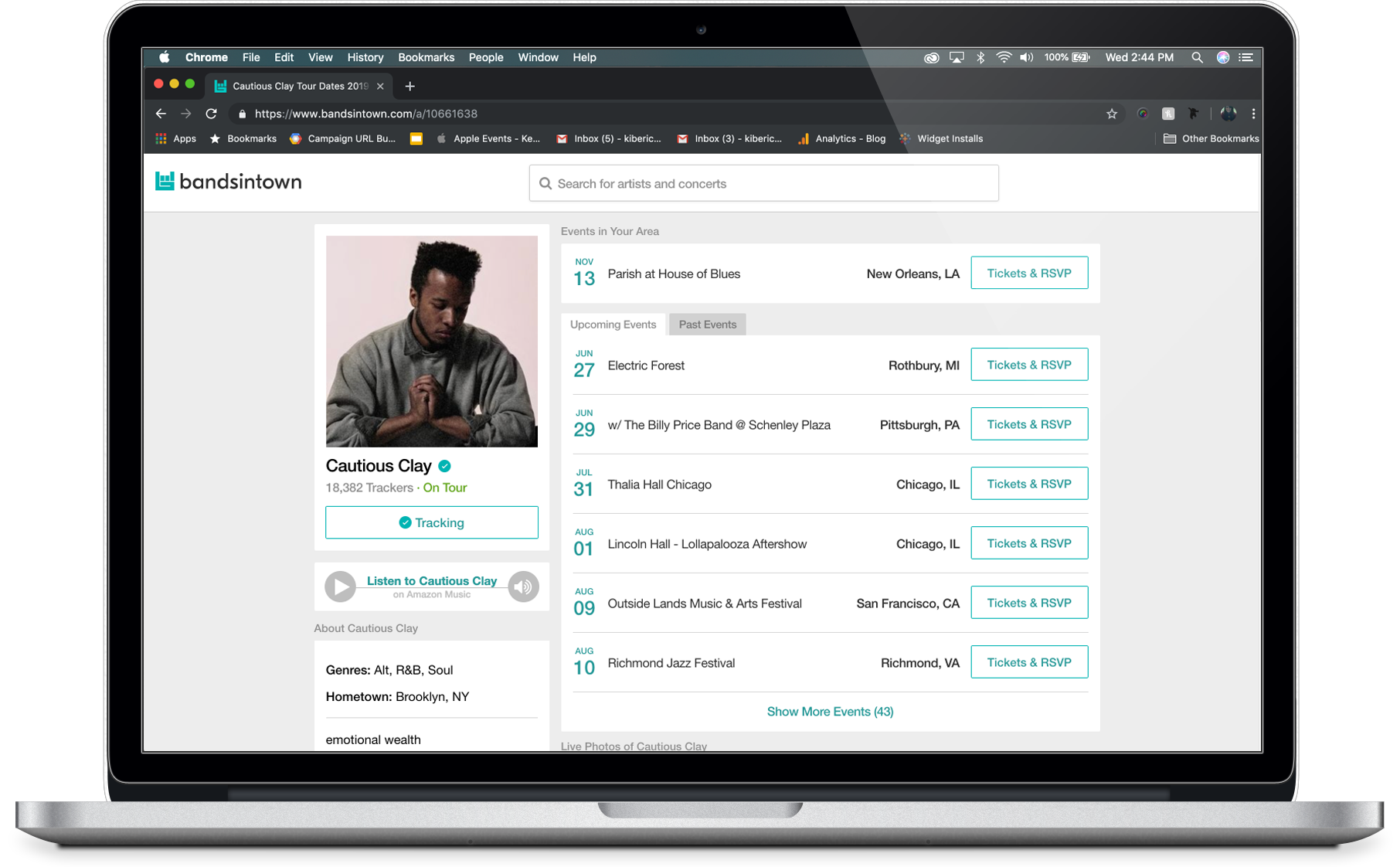Select the Upcoming Events tab
This screenshot has width=1400, height=867.
pos(613,325)
